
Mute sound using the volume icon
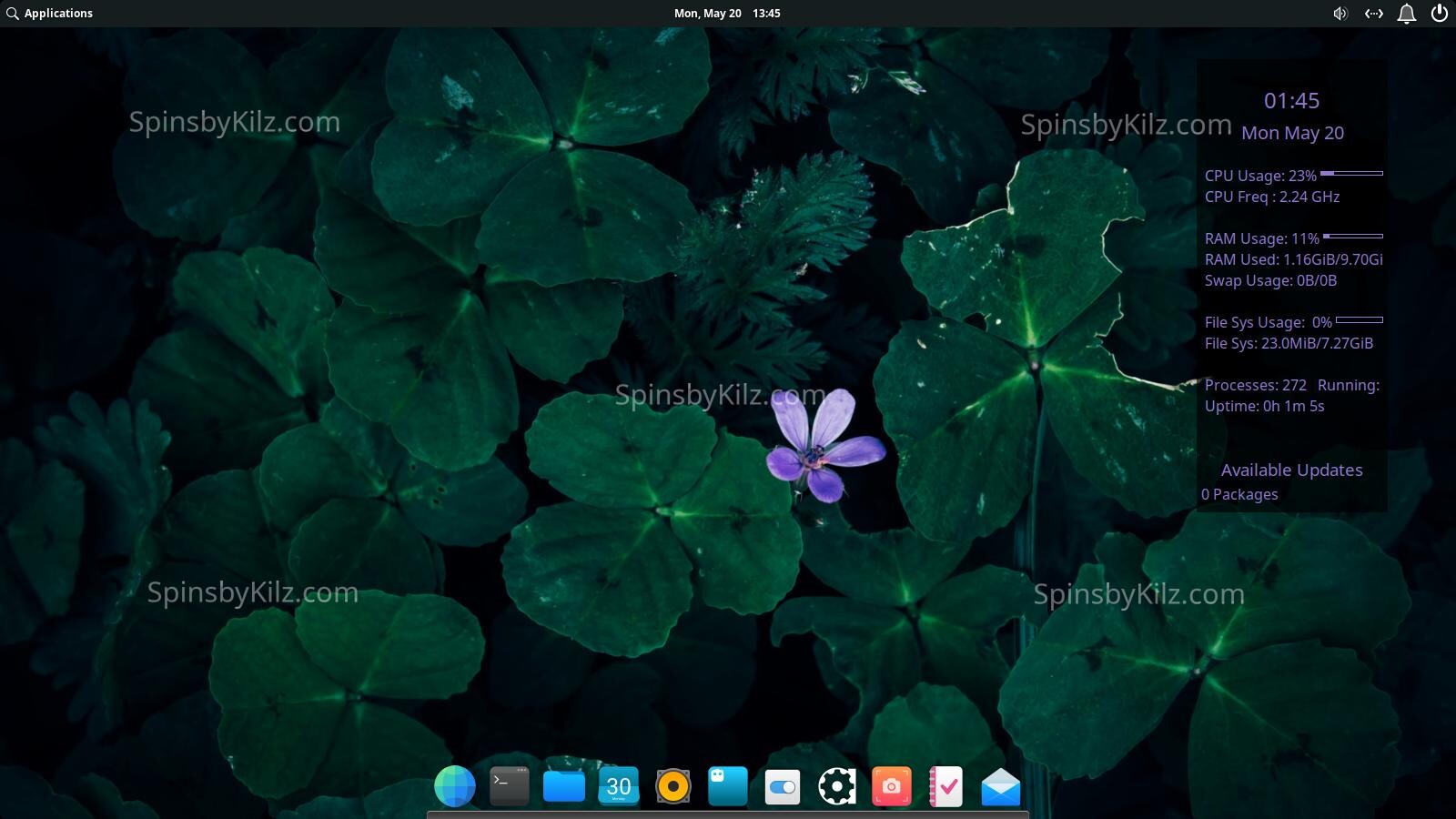pyautogui.click(x=1340, y=13)
